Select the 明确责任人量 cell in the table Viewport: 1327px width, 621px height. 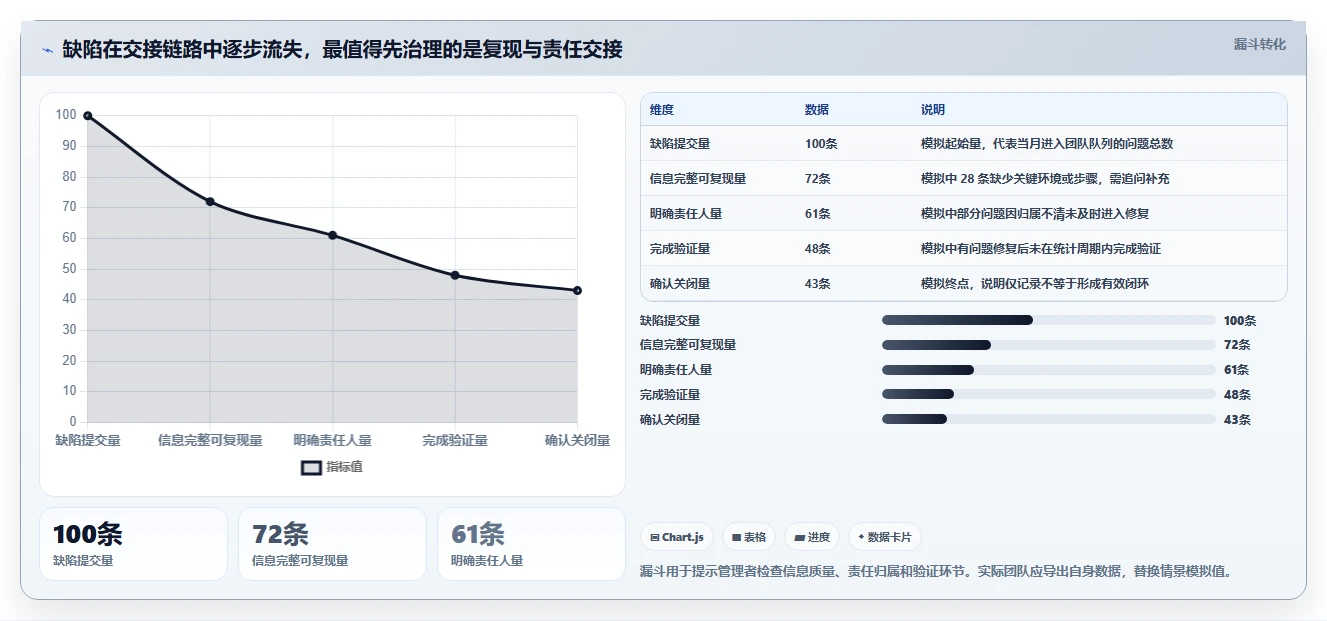[686, 214]
